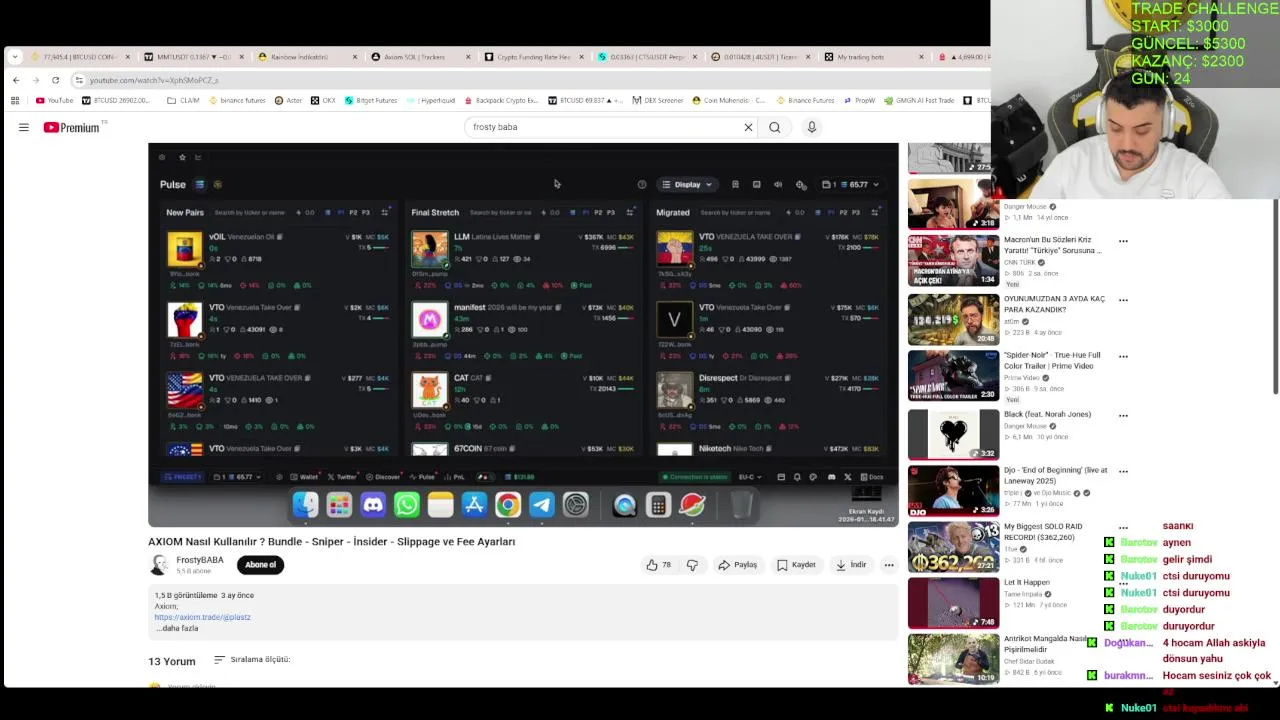Open the Spider-Noir trailer thumbnail
Viewport: 1280px width, 720px height.
point(953,375)
